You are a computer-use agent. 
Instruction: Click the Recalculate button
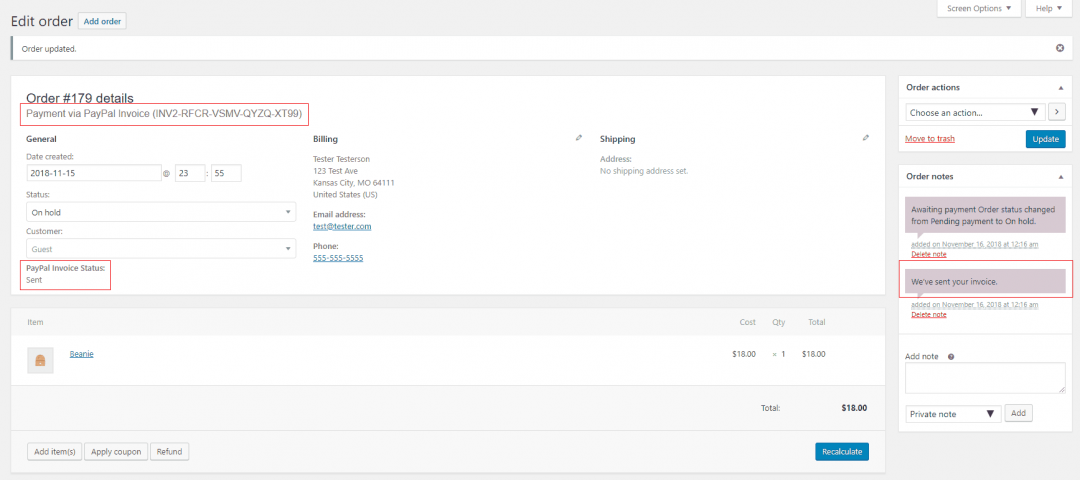point(842,451)
